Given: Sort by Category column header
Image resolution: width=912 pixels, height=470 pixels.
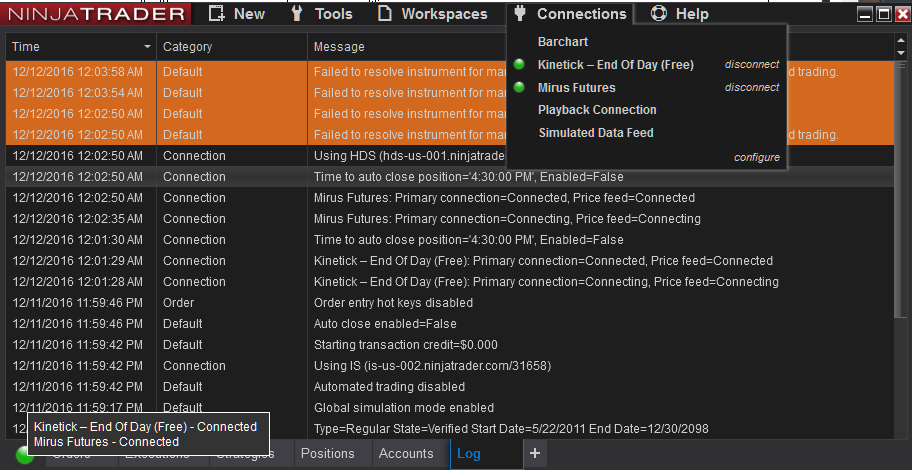Looking at the screenshot, I should click(x=187, y=47).
